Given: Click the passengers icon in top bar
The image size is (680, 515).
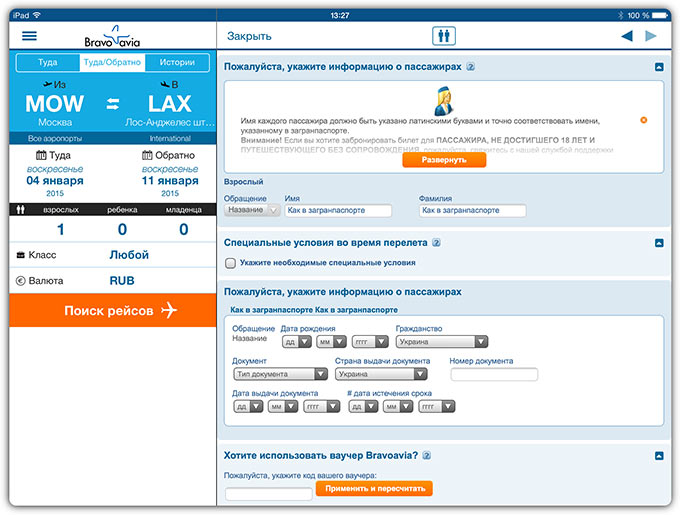Looking at the screenshot, I should 444,36.
